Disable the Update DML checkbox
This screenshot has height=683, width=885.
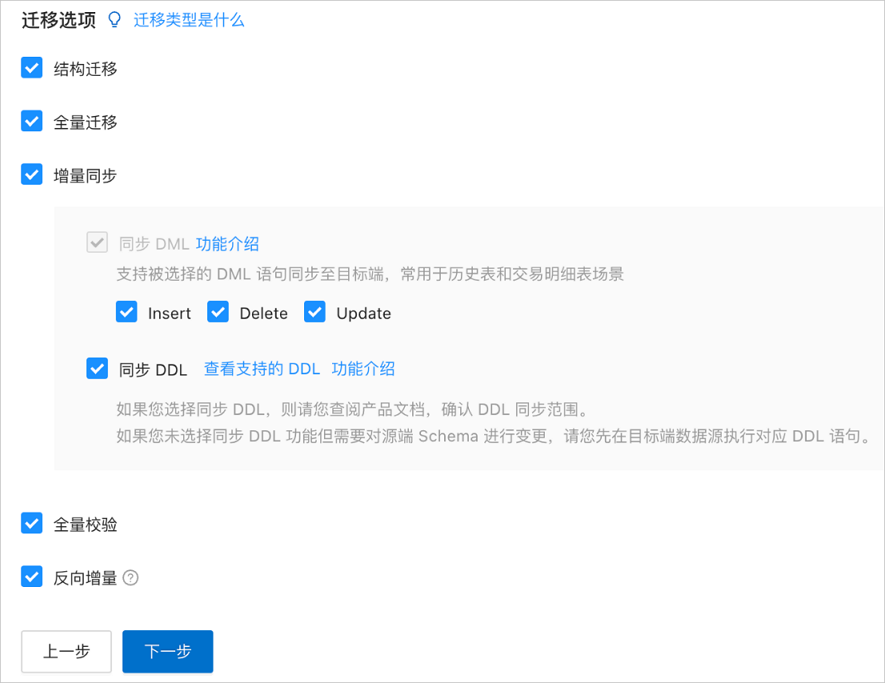click(x=315, y=312)
